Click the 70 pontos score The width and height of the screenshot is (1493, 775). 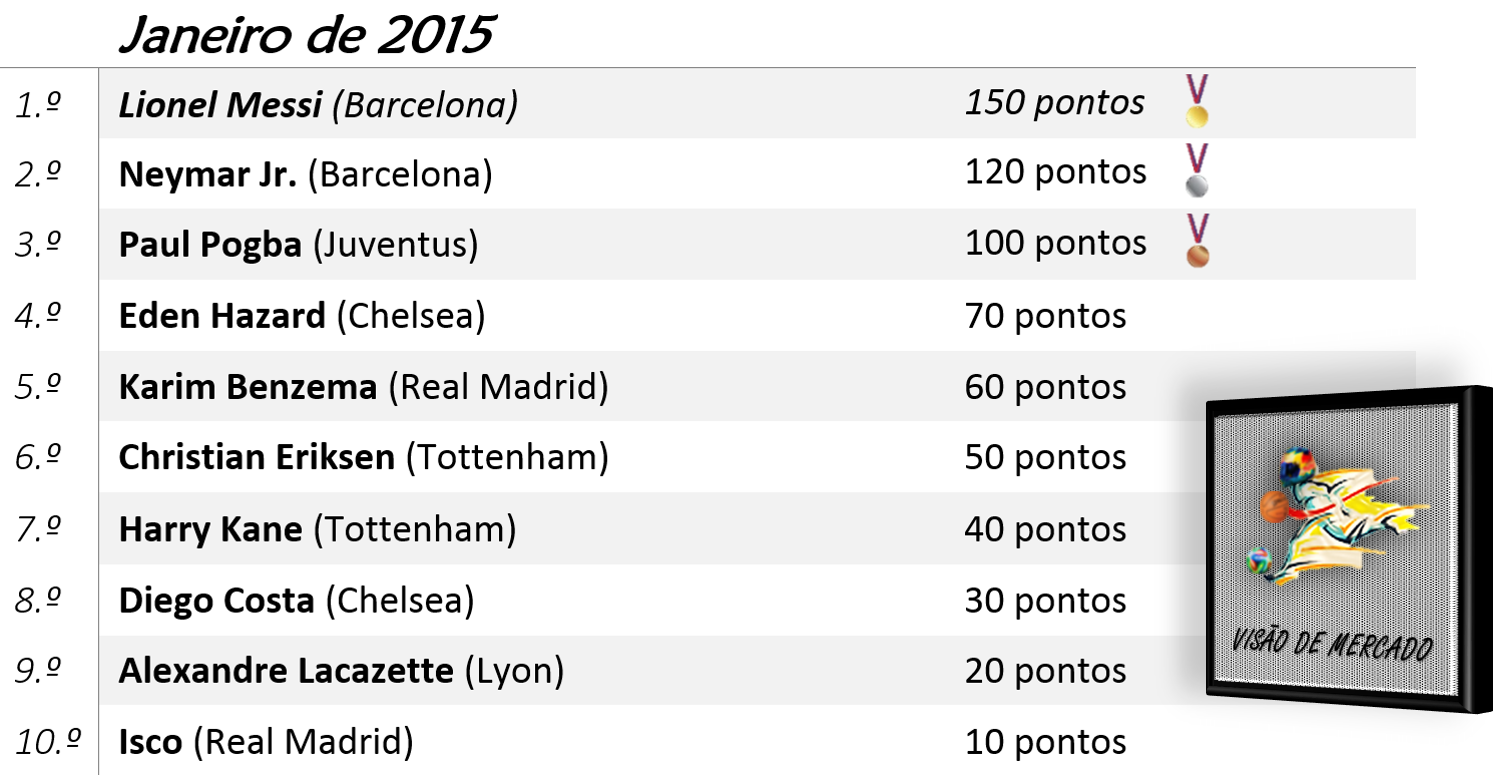1046,316
